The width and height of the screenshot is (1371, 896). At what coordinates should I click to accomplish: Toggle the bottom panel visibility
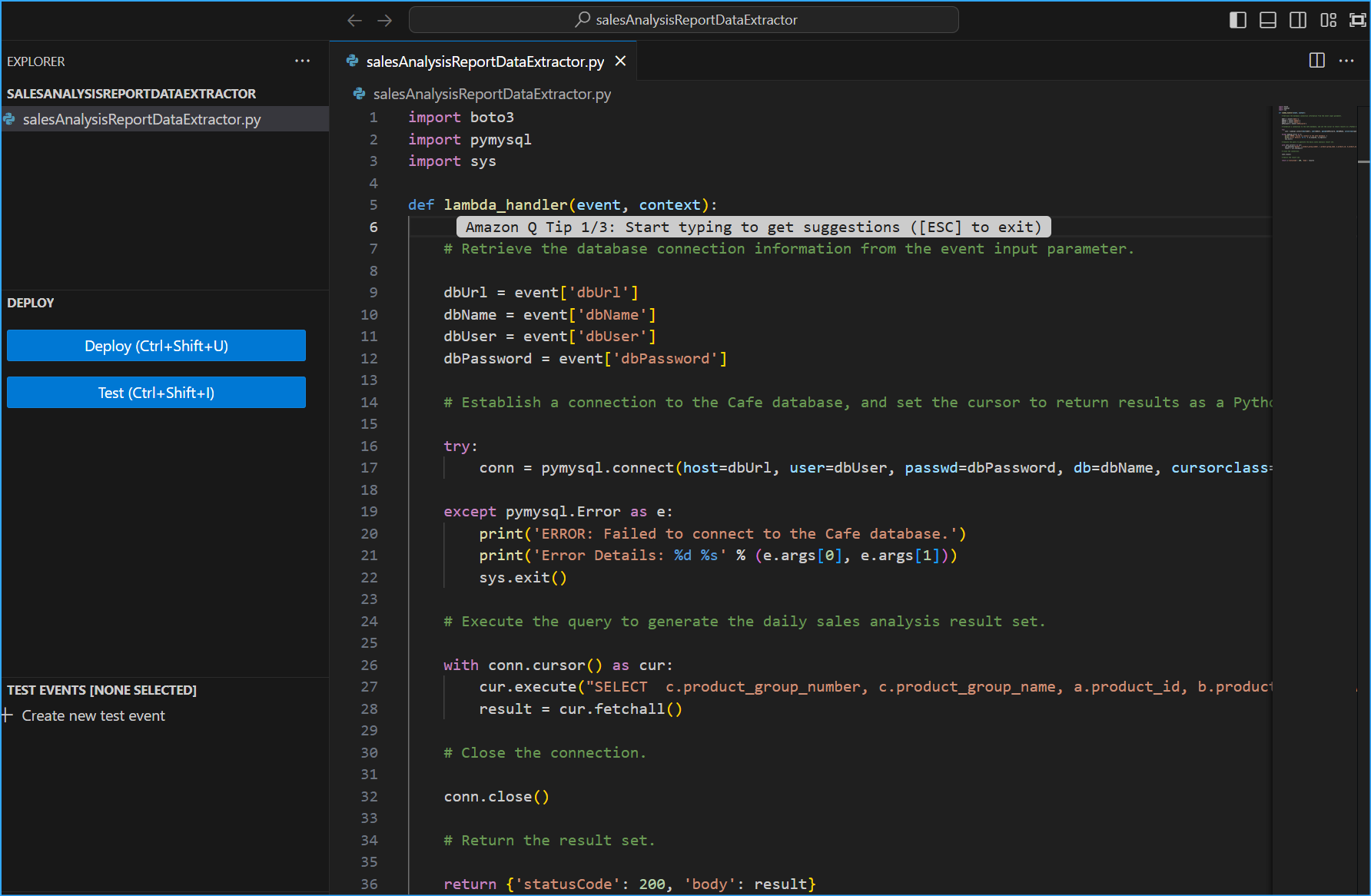[x=1268, y=20]
